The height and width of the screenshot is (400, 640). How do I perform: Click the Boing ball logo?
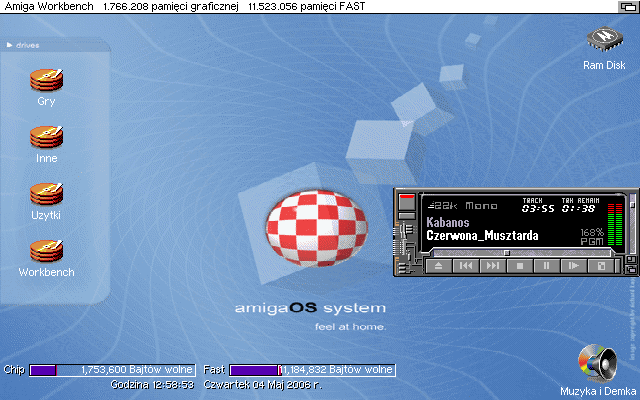(317, 228)
